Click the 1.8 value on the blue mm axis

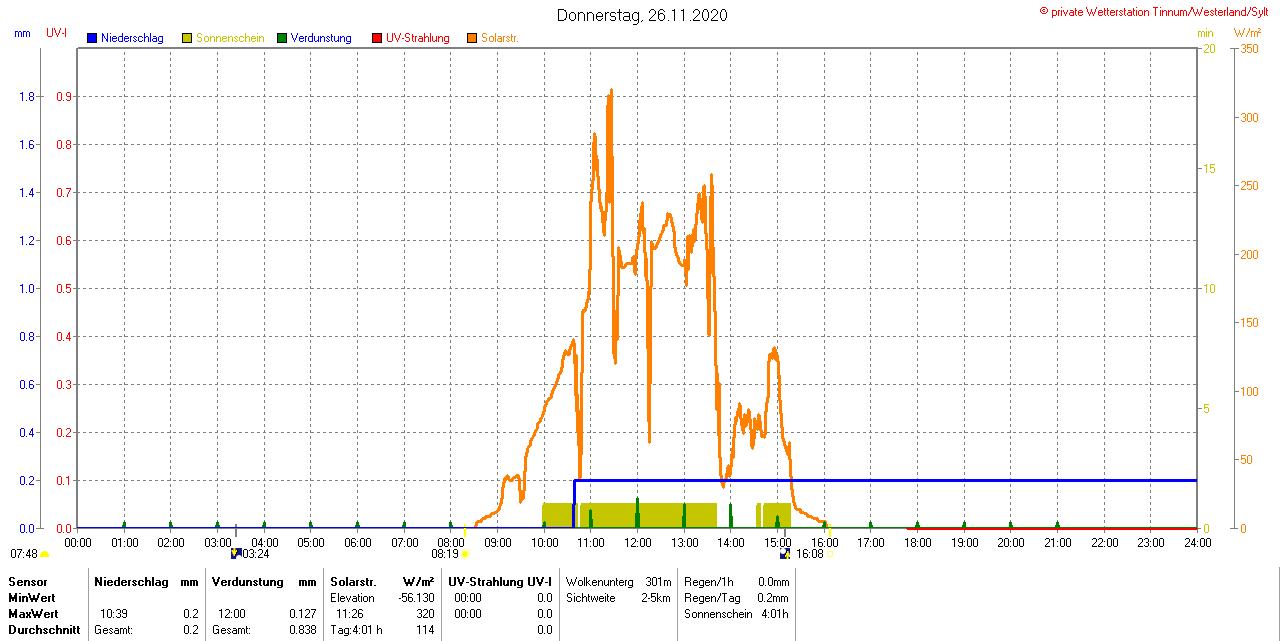[x=27, y=97]
